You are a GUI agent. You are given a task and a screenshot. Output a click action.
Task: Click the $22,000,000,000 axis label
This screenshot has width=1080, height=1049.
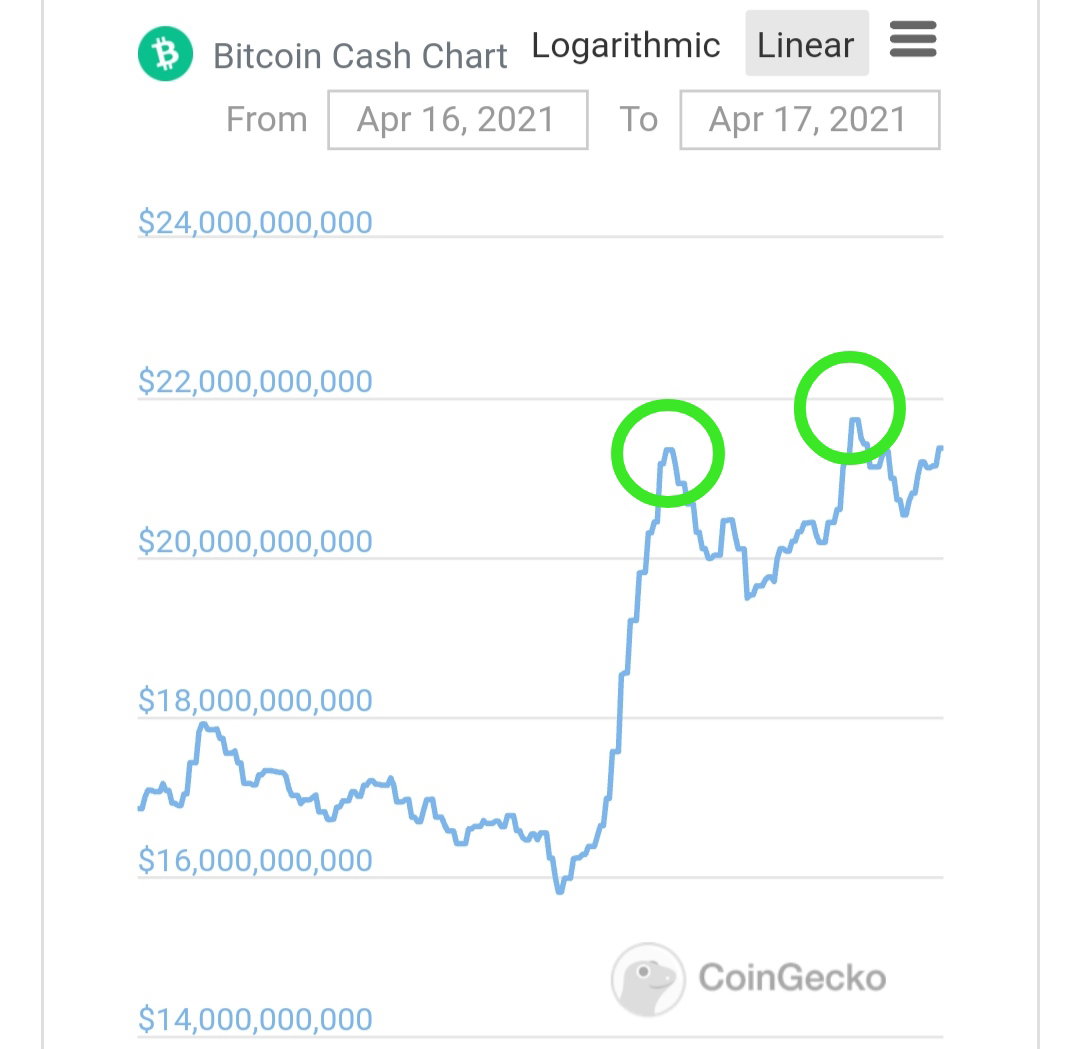(x=256, y=381)
